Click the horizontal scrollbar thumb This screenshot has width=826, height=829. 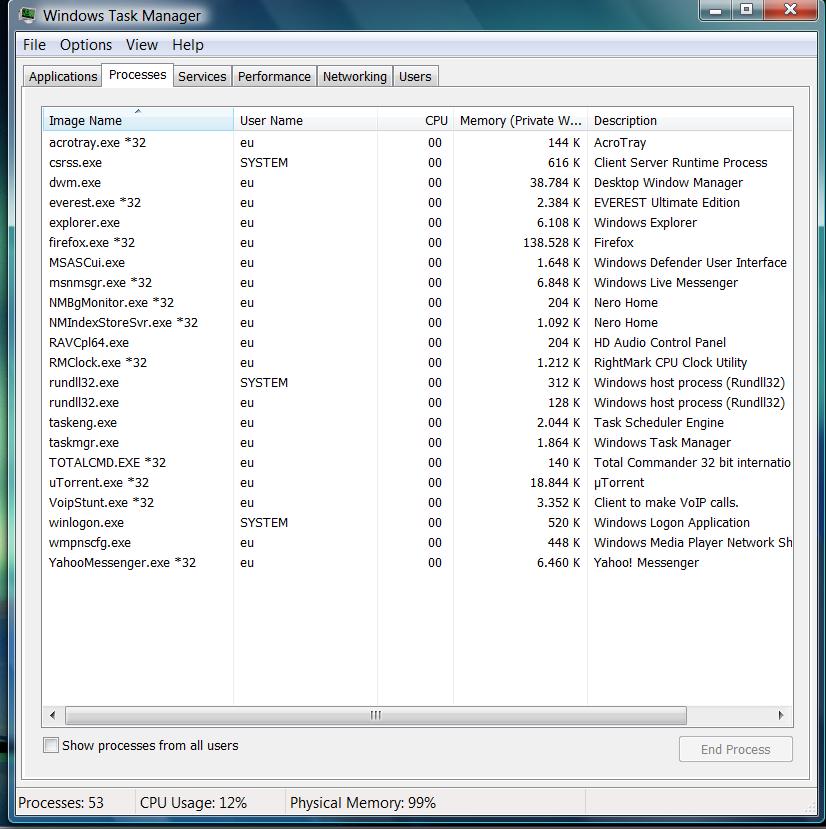click(x=375, y=715)
